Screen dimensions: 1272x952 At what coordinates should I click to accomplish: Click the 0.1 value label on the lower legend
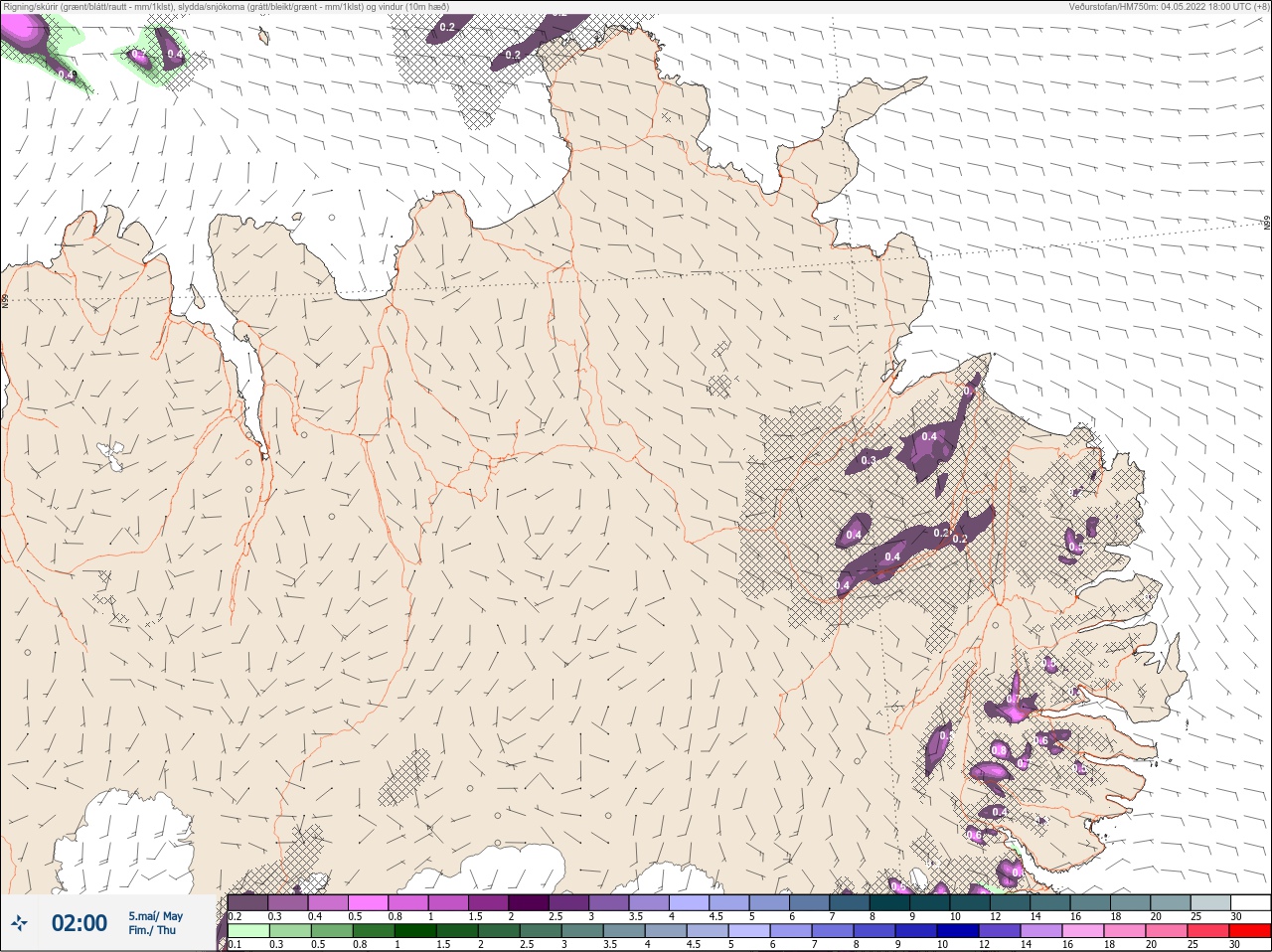coord(235,945)
